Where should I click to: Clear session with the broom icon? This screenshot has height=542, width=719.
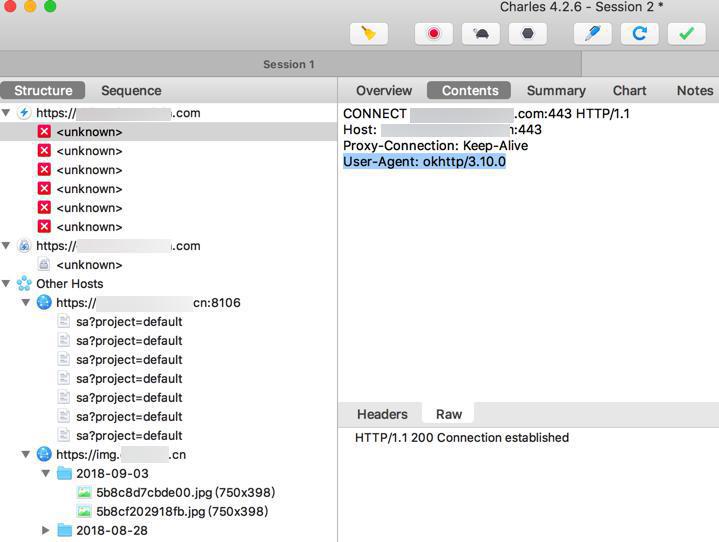pos(369,33)
